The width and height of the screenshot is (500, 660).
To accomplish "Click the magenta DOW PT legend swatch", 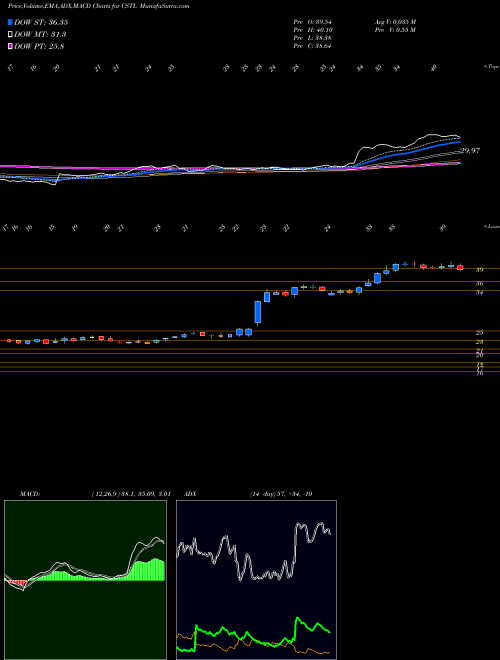I will tap(10, 46).
